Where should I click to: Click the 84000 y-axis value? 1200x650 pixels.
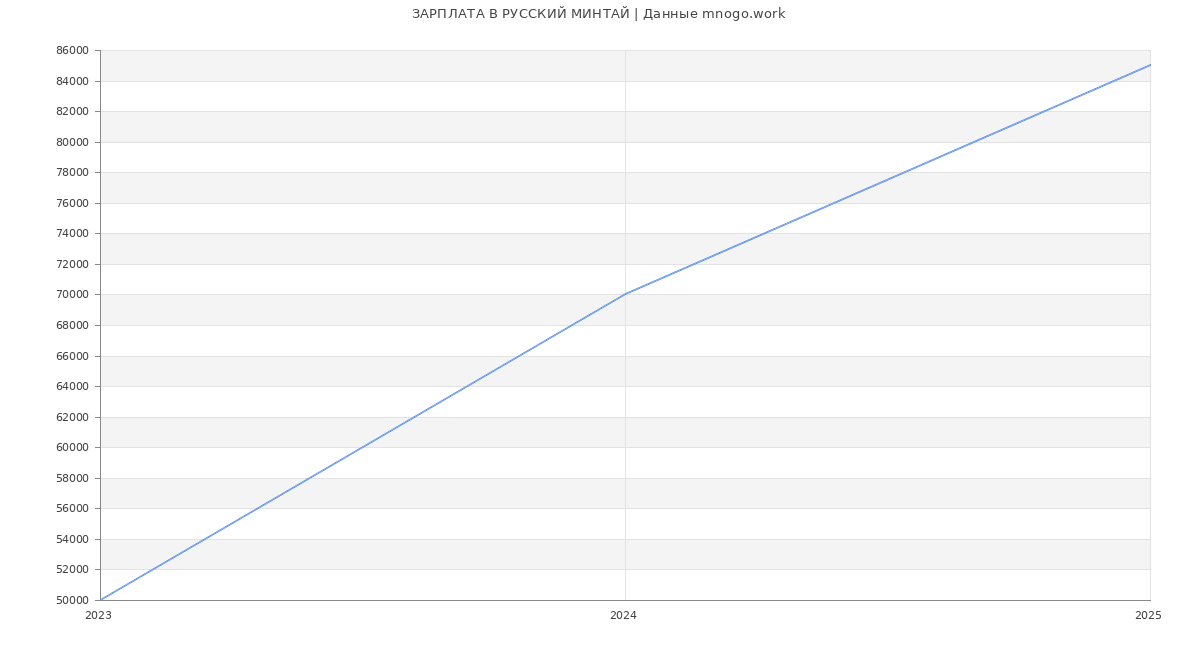[72, 81]
